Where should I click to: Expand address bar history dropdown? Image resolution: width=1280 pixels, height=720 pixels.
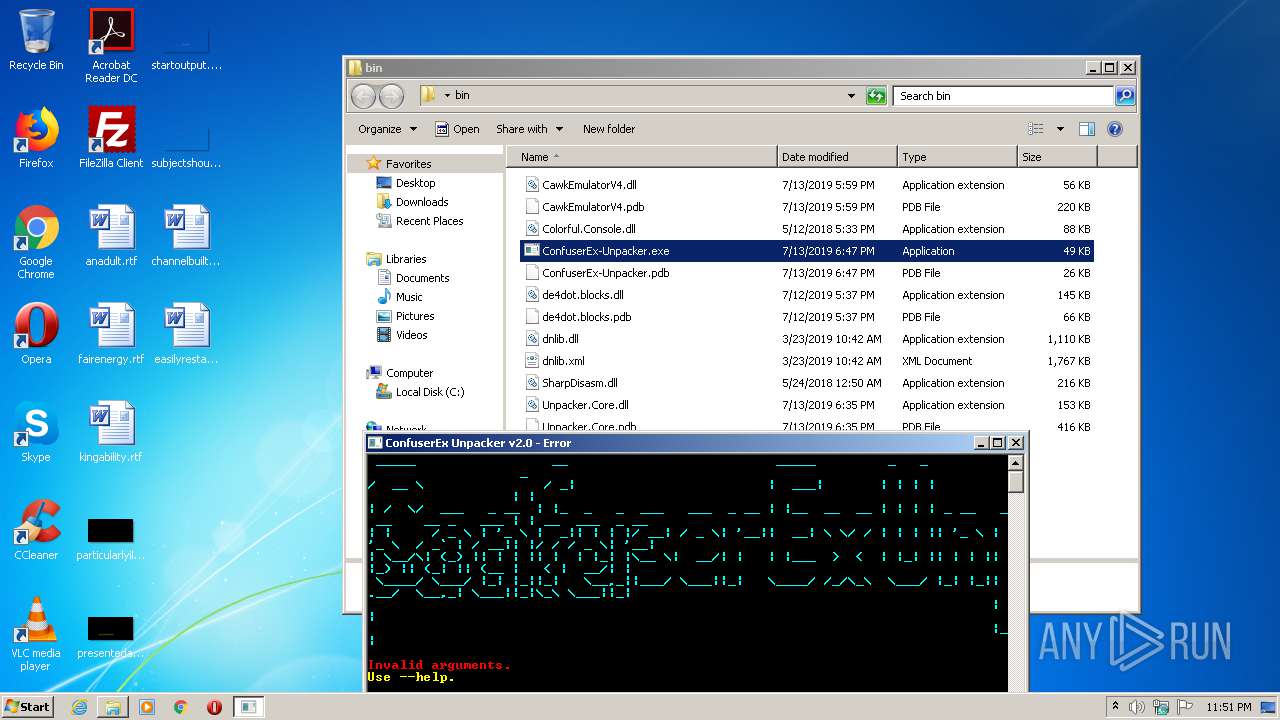[x=851, y=96]
